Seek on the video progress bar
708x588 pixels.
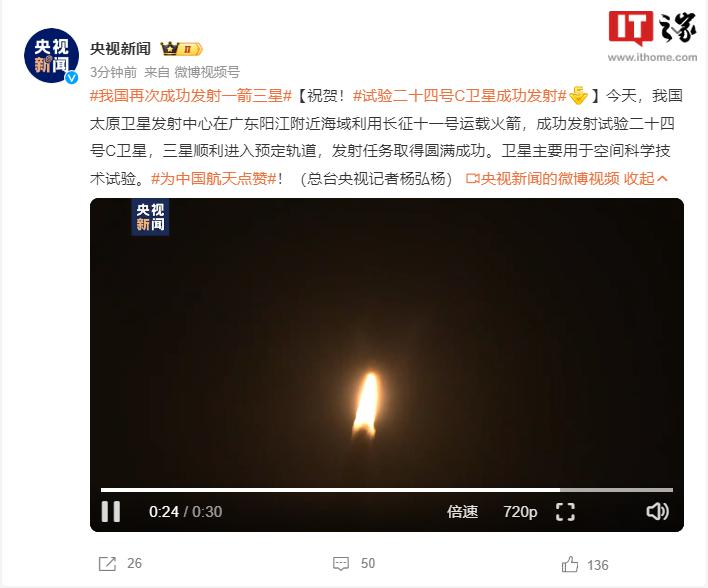tap(387, 490)
